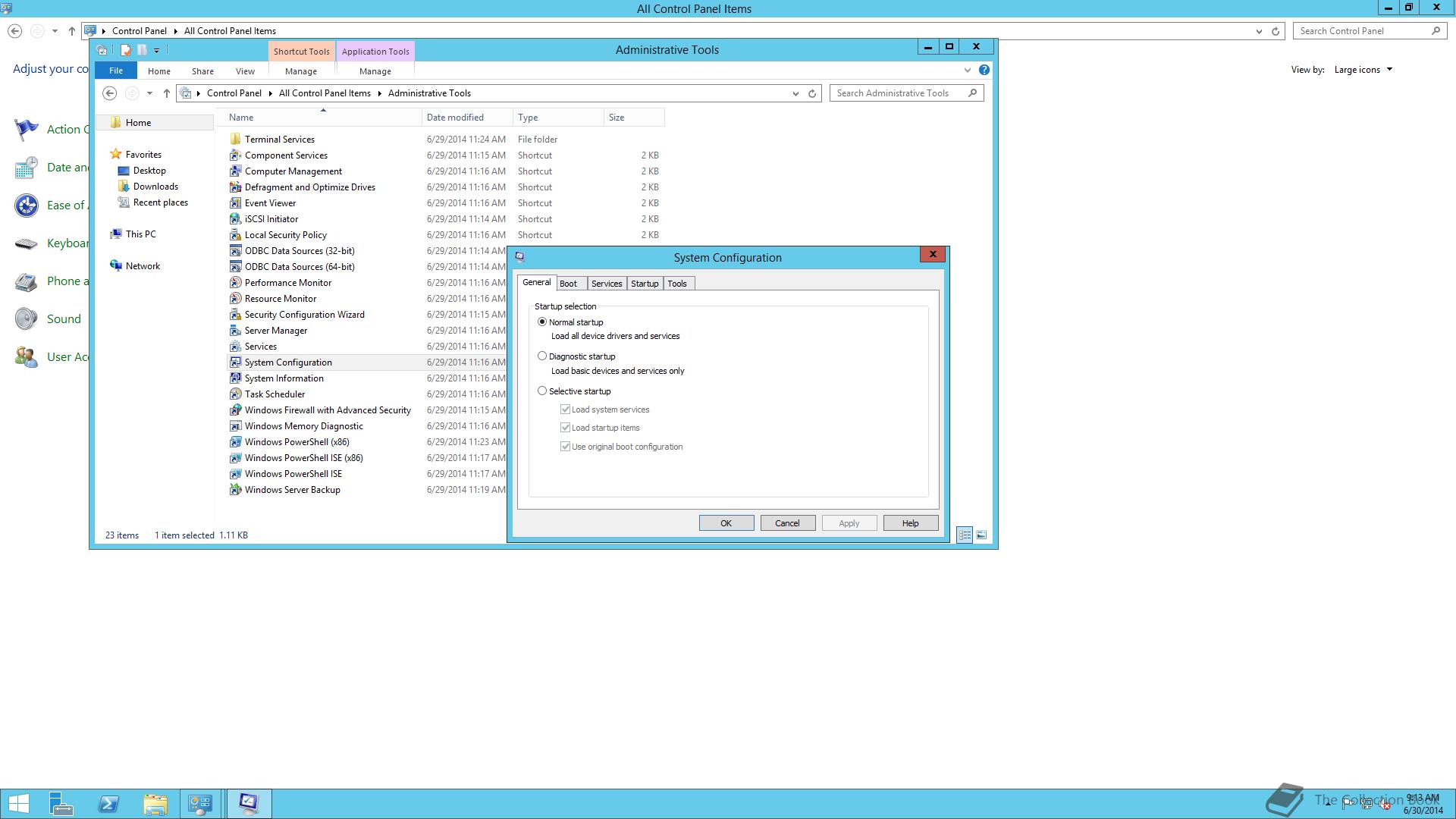
Task: Open the View ribbon tab
Action: coord(245,71)
